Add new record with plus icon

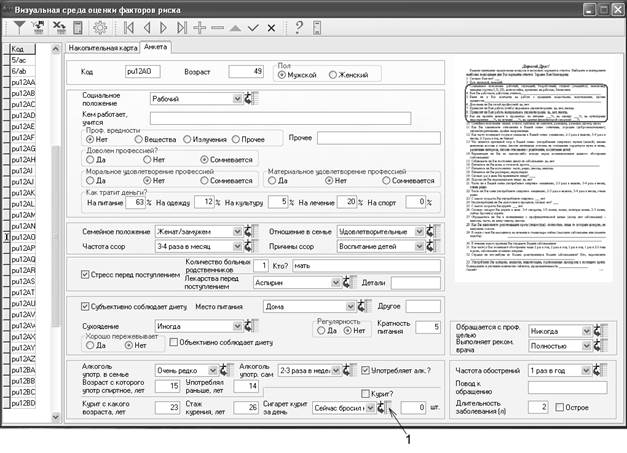[200, 27]
